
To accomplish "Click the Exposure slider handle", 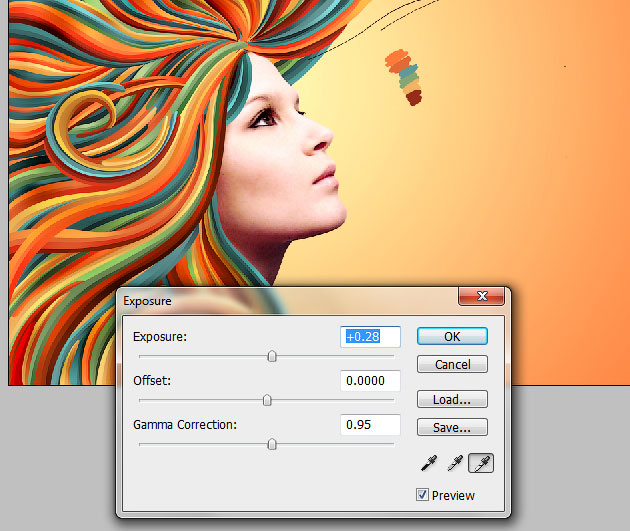I will coord(272,356).
